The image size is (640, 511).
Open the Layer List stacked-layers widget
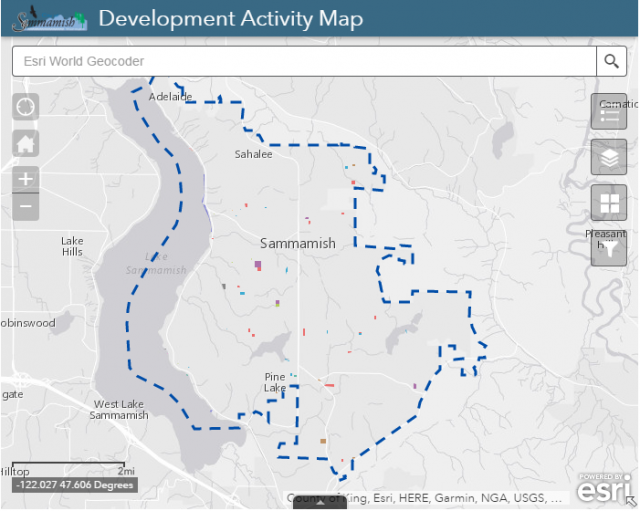pos(609,157)
